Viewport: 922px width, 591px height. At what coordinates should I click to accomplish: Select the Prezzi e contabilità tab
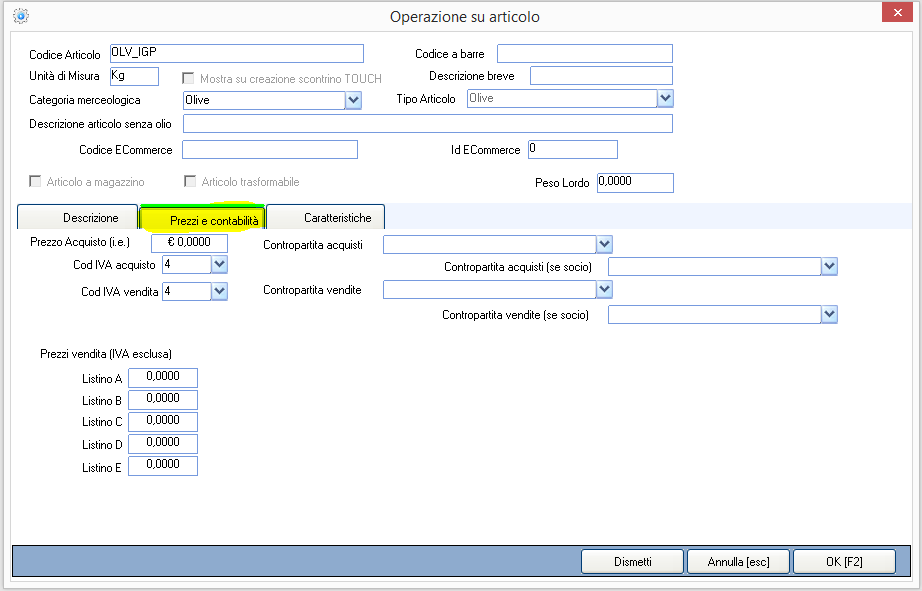(203, 218)
